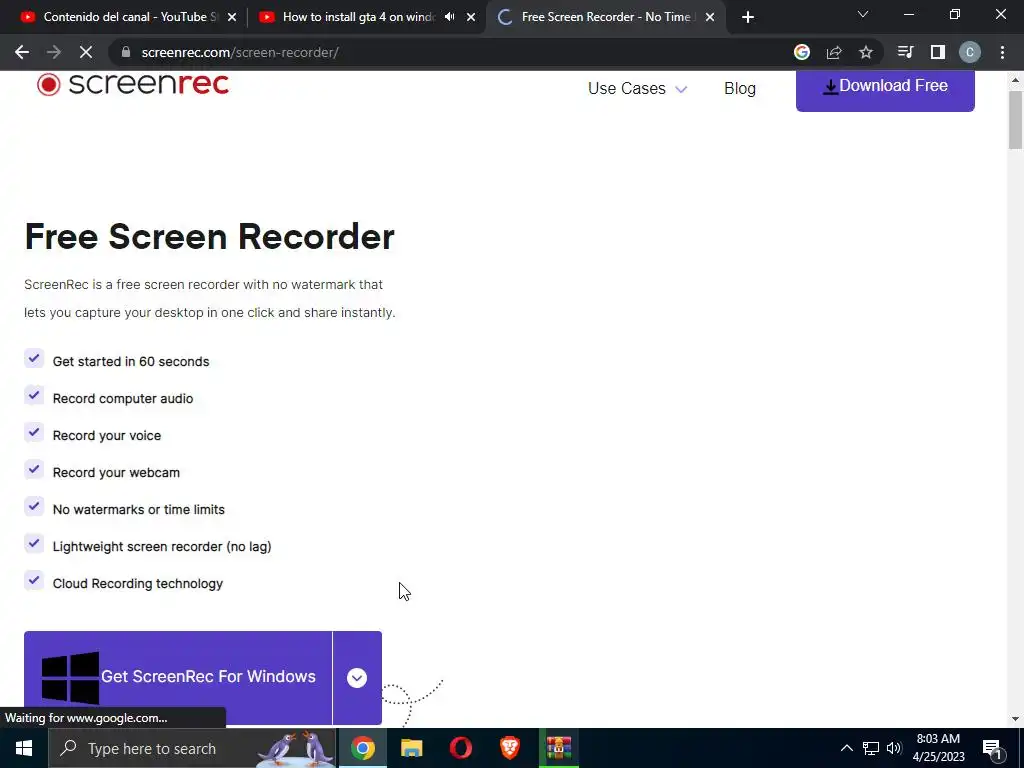1024x768 pixels.
Task: Share this page via the share icon
Action: click(834, 52)
